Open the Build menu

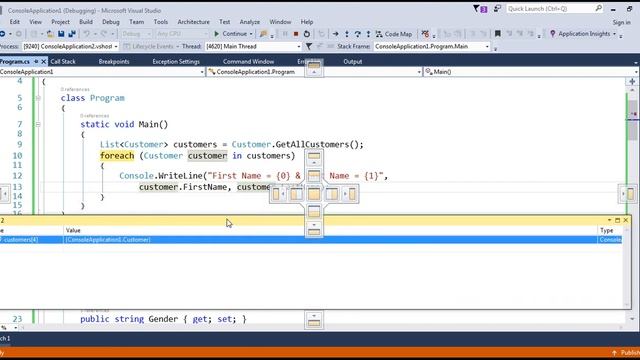click(x=86, y=22)
